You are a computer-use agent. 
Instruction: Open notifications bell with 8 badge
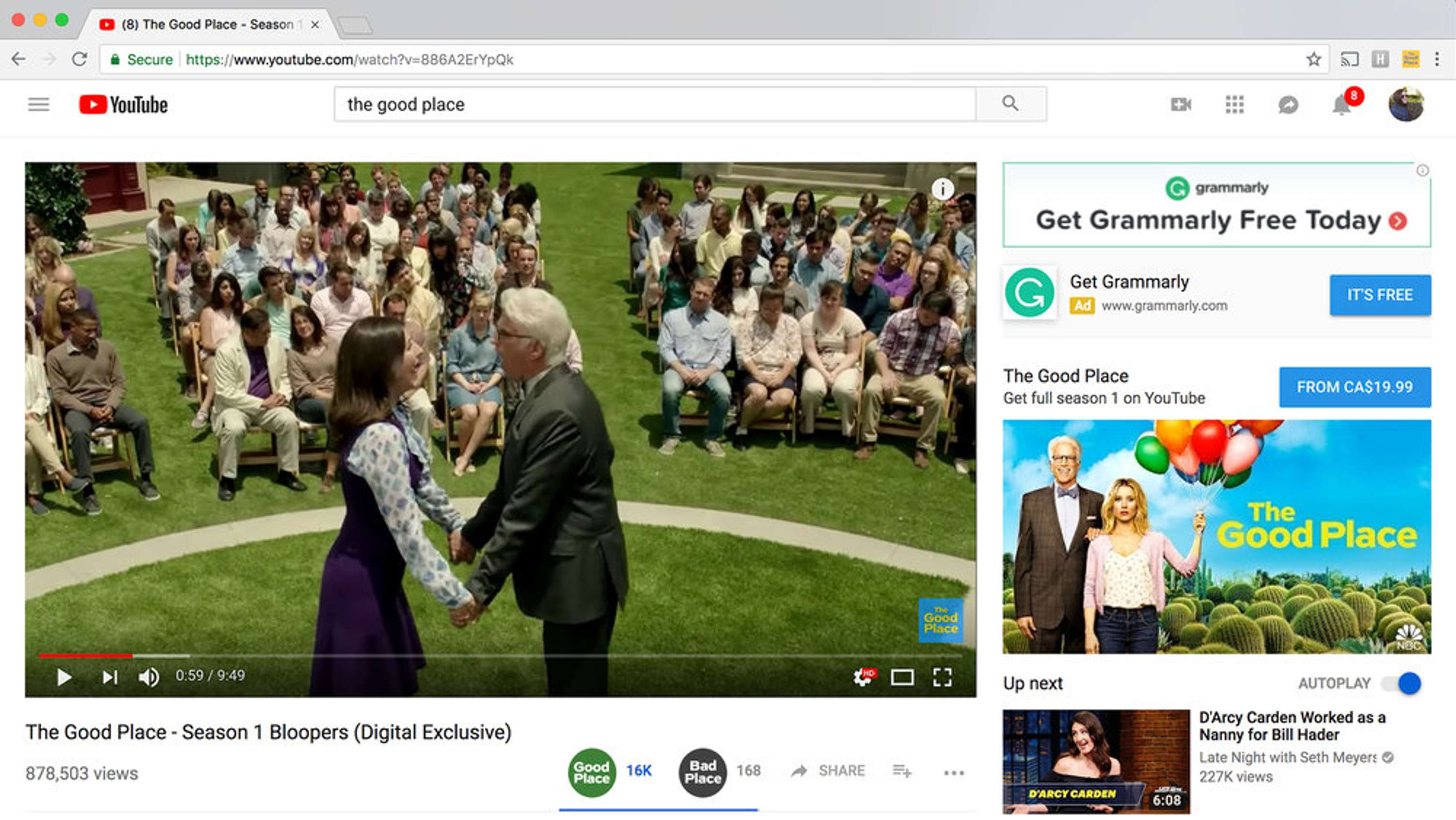[1343, 104]
